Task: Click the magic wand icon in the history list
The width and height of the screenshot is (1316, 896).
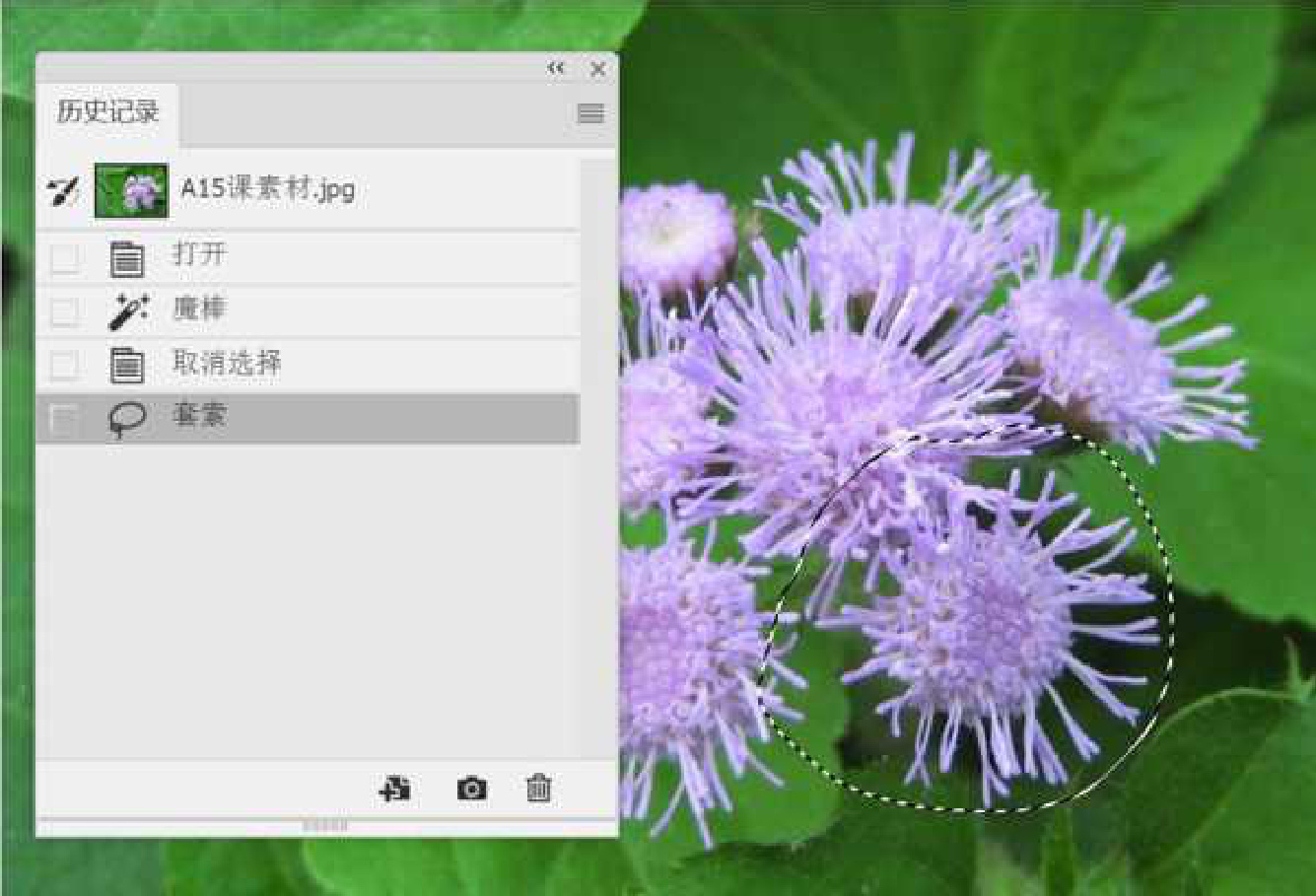Action: (127, 312)
